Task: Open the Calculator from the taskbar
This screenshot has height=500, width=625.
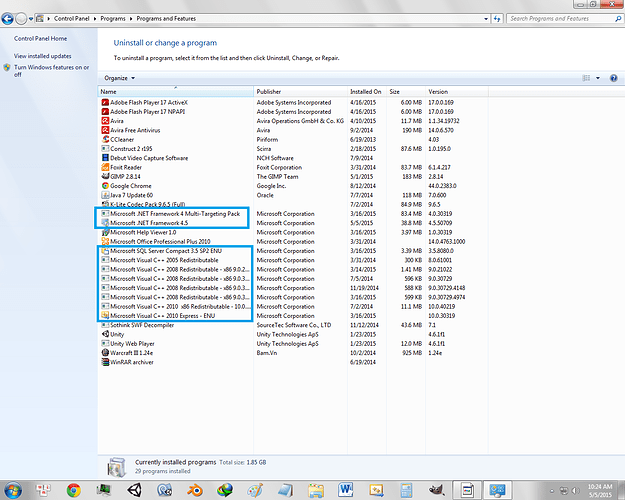Action: 406,490
